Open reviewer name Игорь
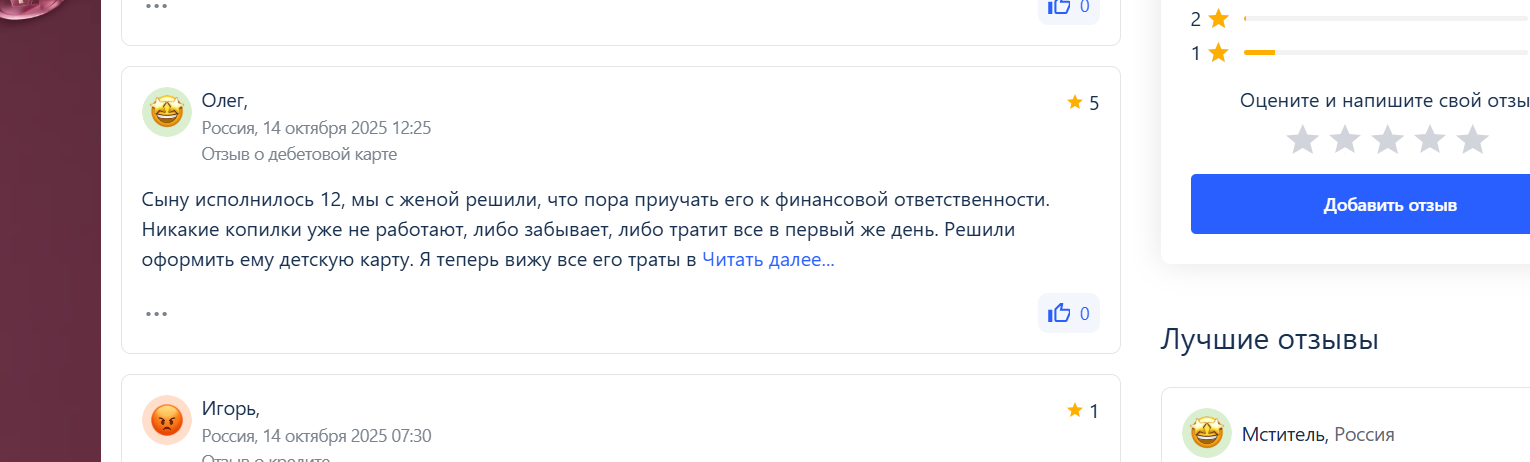Viewport: 1530px width, 462px height. (x=230, y=408)
